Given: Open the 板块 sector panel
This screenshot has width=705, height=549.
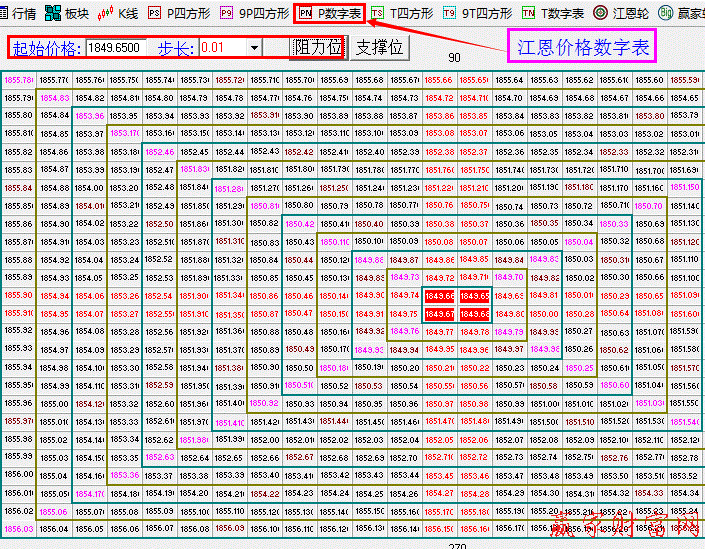Looking at the screenshot, I should click(69, 13).
